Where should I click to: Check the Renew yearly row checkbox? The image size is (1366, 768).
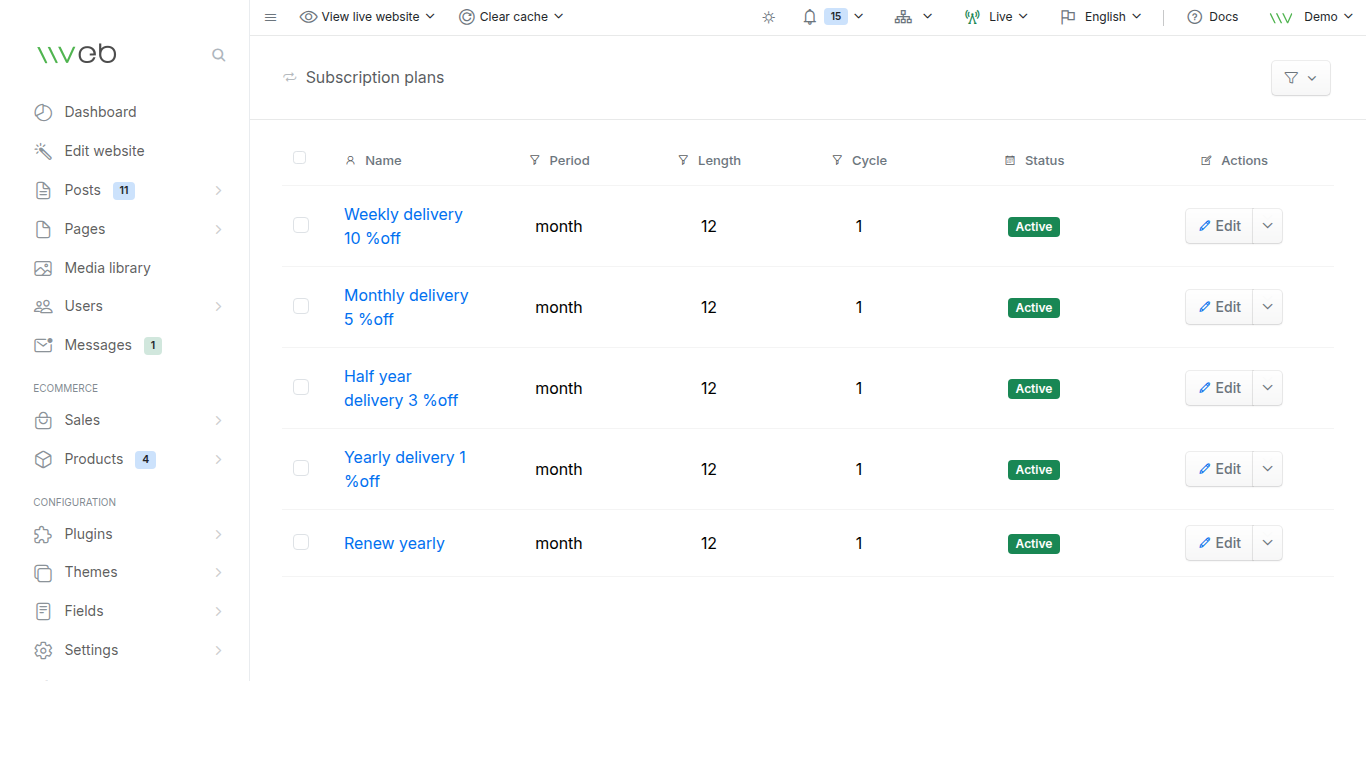[x=301, y=542]
